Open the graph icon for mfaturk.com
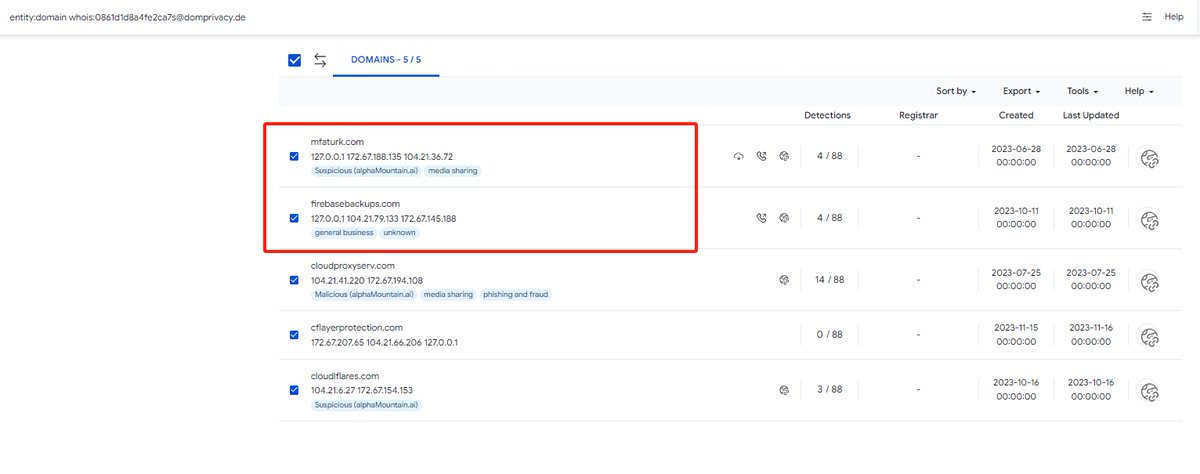The width and height of the screenshot is (1200, 474). coord(1149,158)
